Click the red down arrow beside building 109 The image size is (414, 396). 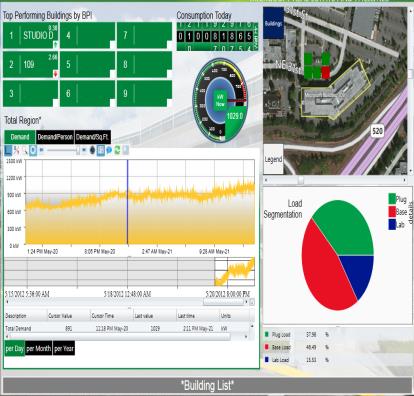tap(55, 74)
